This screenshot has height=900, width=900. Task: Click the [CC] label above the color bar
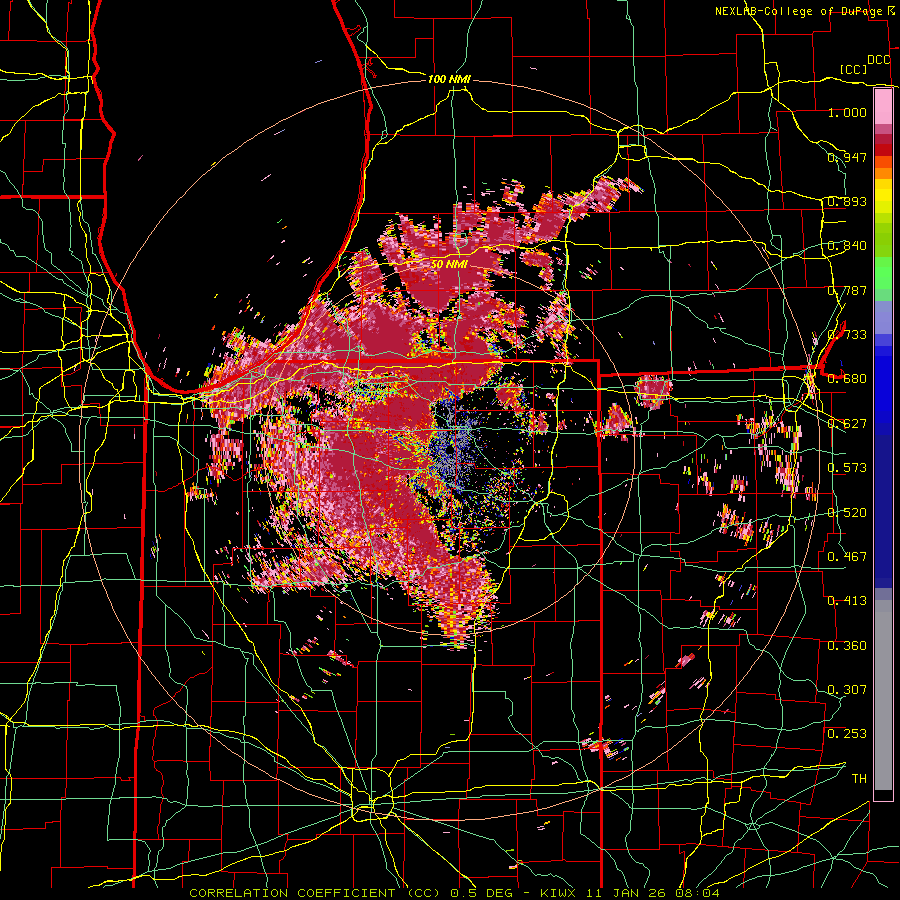click(x=853, y=69)
